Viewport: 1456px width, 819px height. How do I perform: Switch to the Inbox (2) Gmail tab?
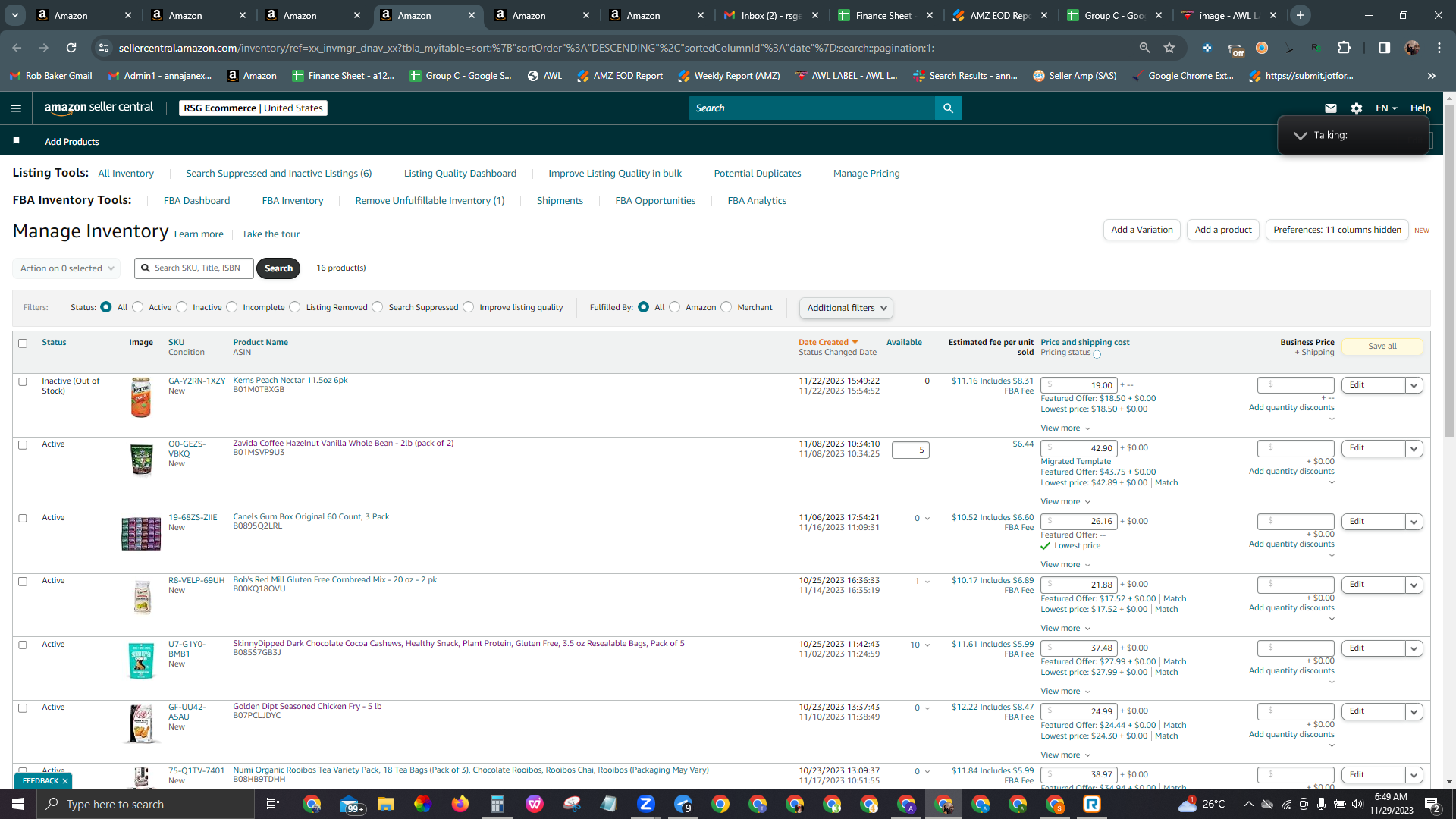(770, 15)
